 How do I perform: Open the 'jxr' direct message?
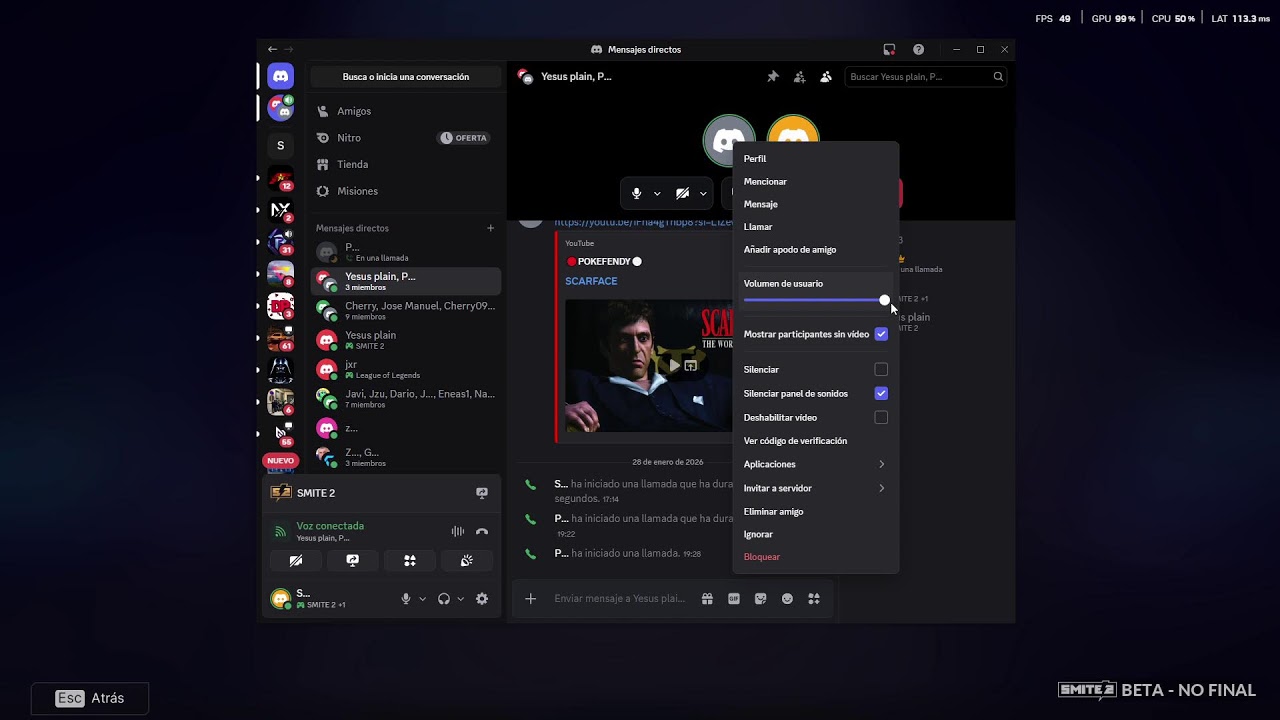406,370
